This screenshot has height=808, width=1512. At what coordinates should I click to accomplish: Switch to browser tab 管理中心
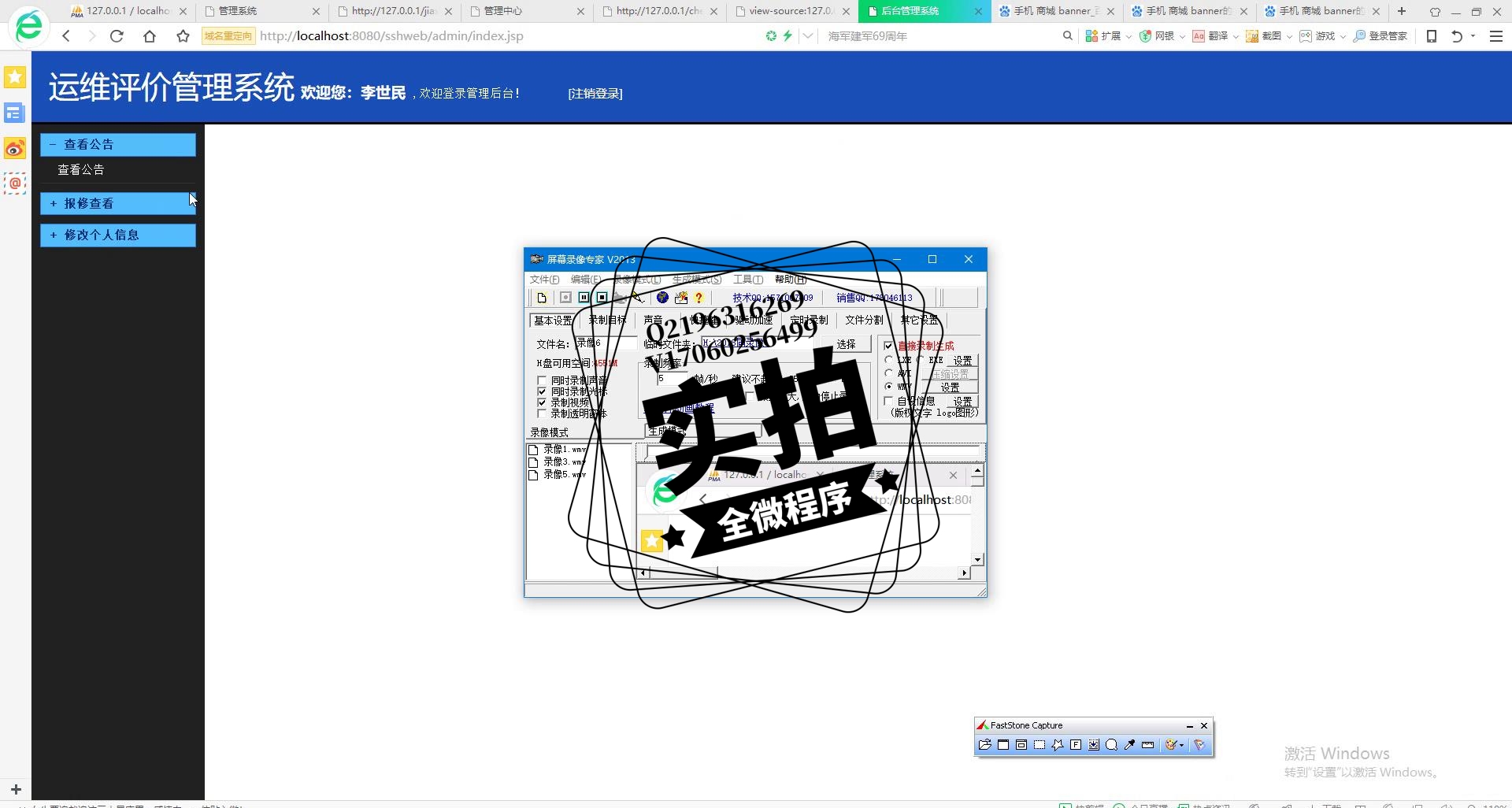pyautogui.click(x=528, y=11)
